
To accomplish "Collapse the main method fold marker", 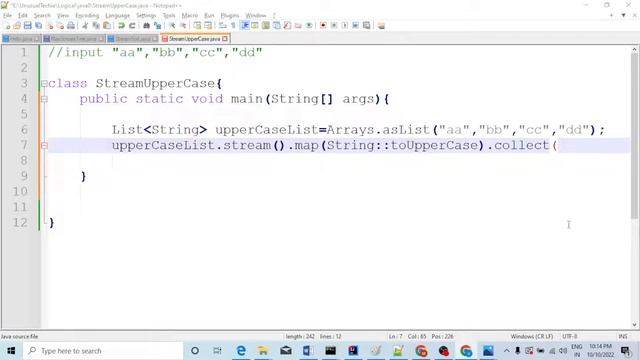I will point(44,99).
